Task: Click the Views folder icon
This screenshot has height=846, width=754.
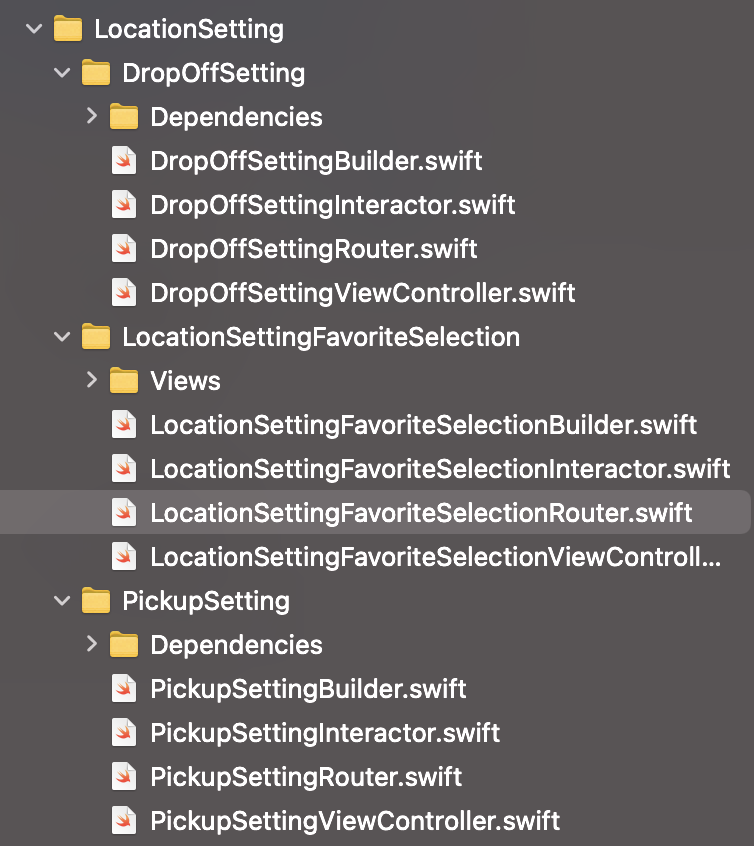Action: coord(124,380)
